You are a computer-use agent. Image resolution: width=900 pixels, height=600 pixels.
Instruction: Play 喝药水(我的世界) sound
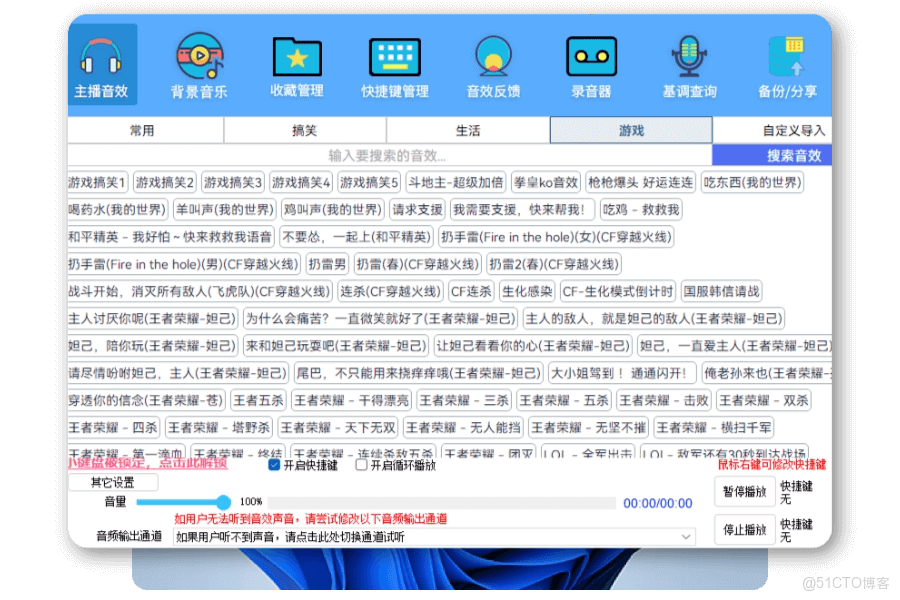[118, 210]
